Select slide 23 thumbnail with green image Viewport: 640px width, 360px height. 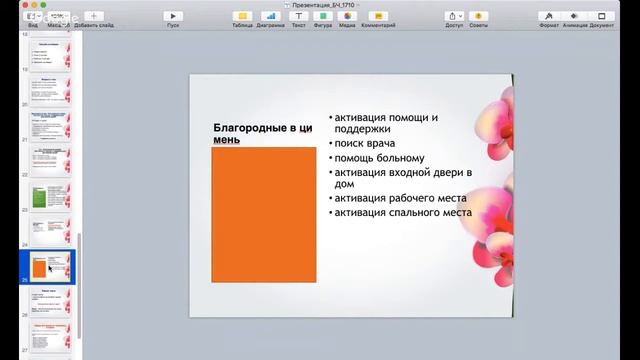click(51, 196)
